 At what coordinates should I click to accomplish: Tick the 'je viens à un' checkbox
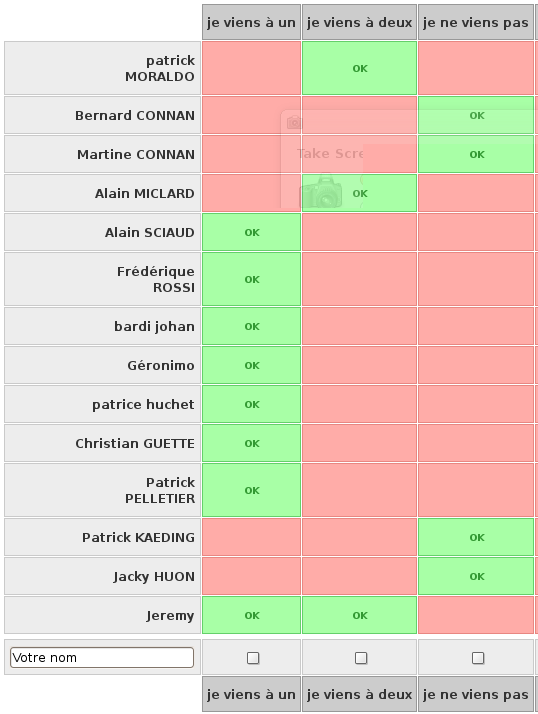click(253, 658)
